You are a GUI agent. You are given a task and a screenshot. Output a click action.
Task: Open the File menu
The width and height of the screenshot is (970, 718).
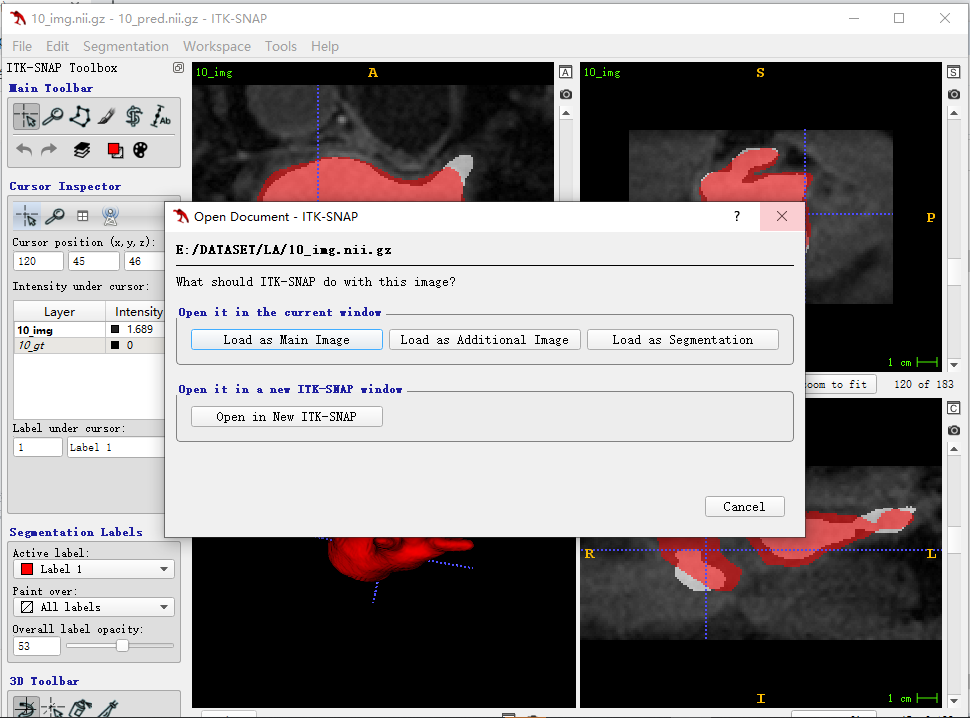22,46
